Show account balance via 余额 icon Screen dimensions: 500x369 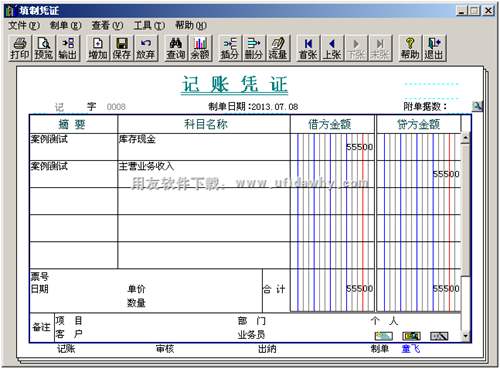pos(200,48)
